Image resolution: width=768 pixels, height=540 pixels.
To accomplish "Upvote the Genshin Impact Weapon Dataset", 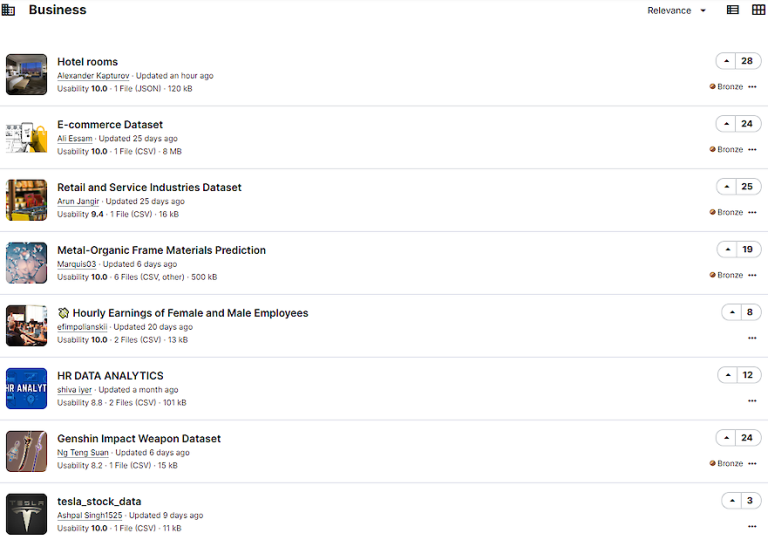I will click(x=727, y=438).
